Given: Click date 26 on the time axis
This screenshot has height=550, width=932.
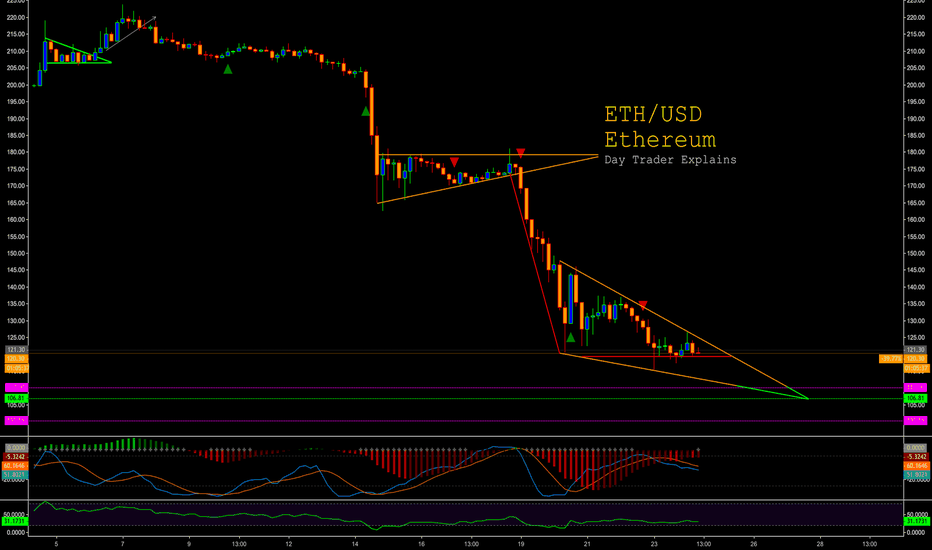Looking at the screenshot, I should (x=754, y=543).
